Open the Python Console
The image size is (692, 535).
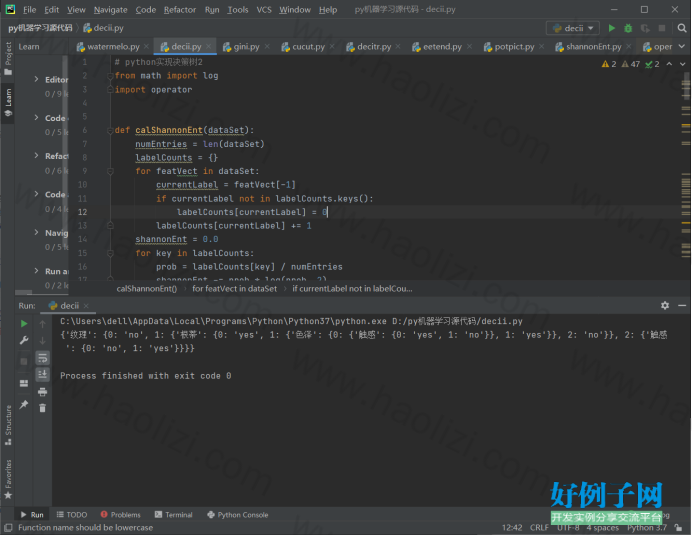pos(237,515)
